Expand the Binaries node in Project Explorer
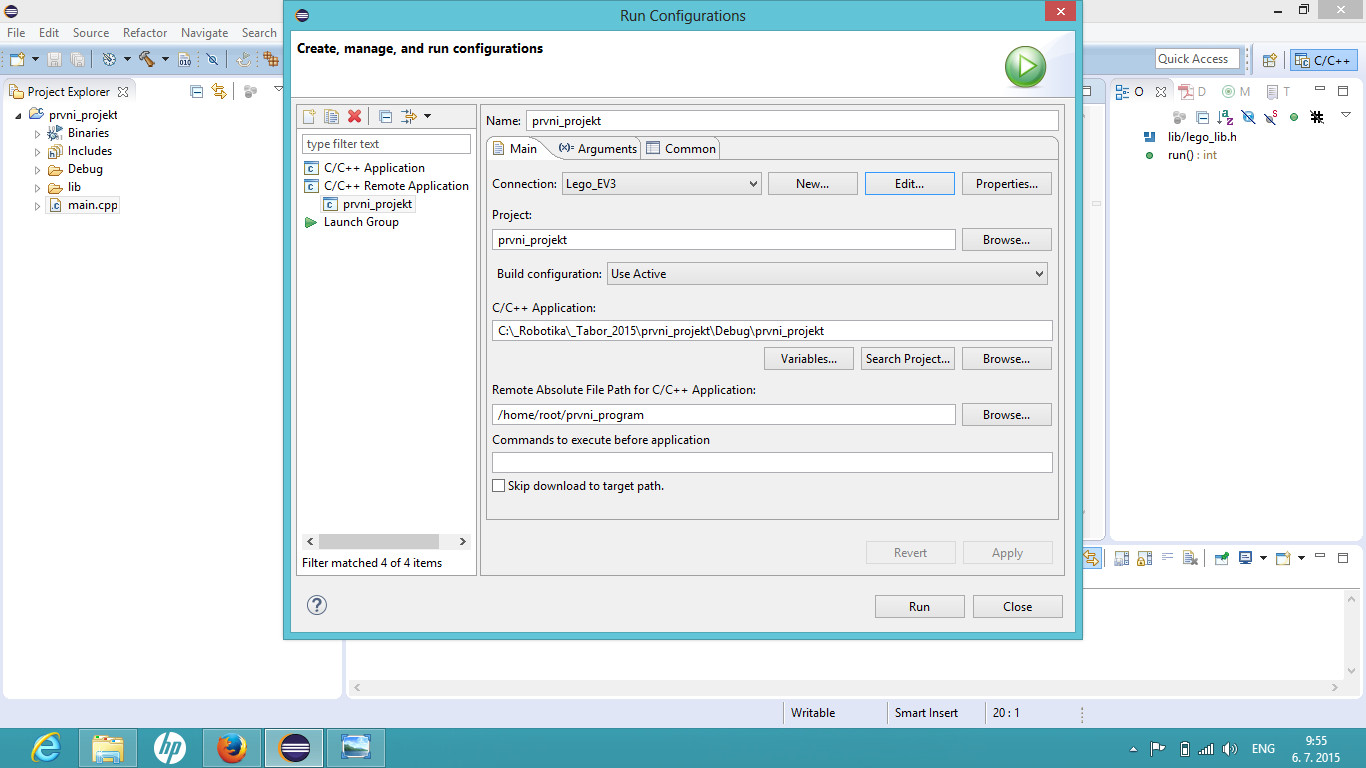 coord(38,133)
